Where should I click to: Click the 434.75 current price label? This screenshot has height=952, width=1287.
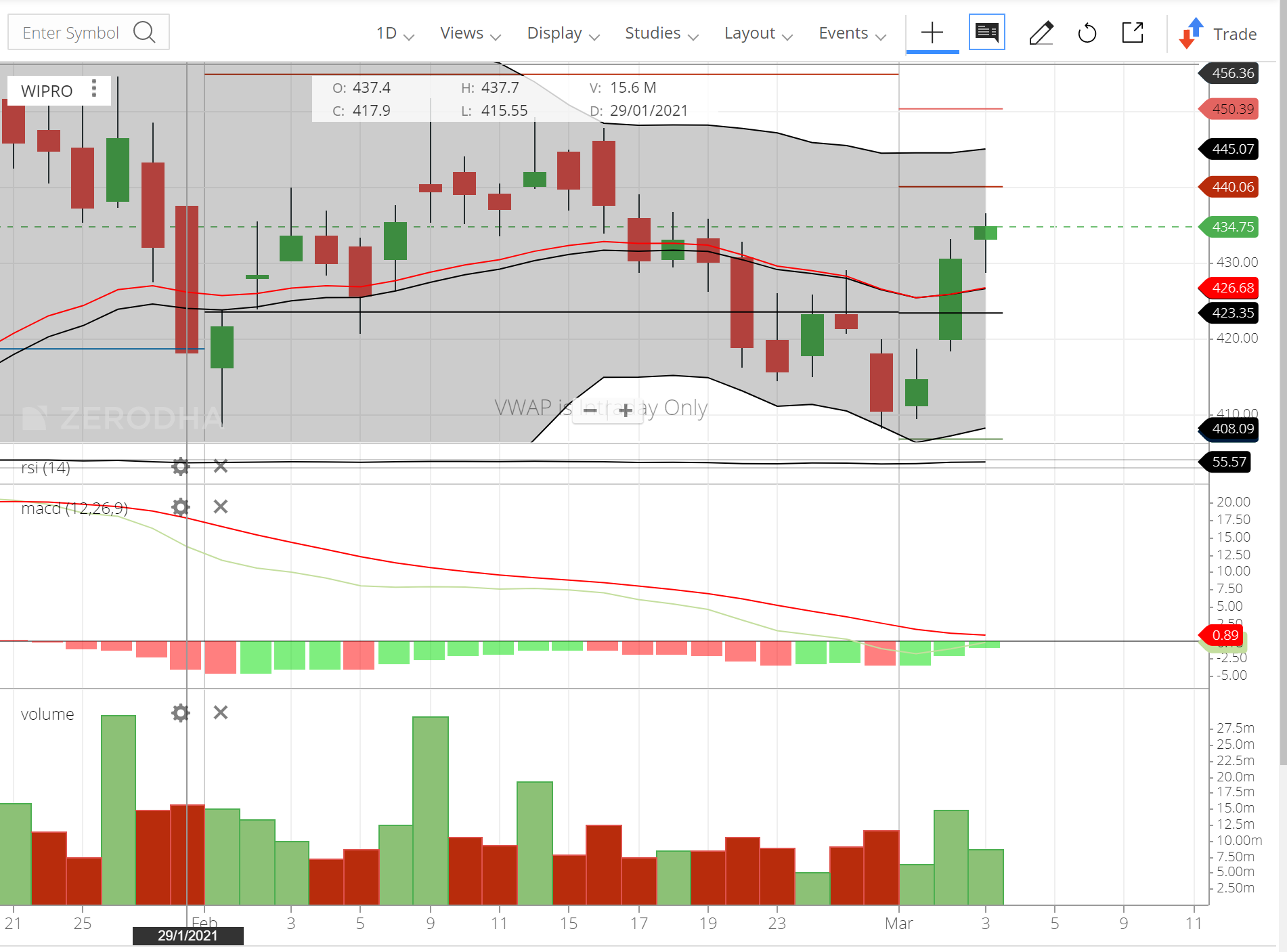click(x=1229, y=227)
